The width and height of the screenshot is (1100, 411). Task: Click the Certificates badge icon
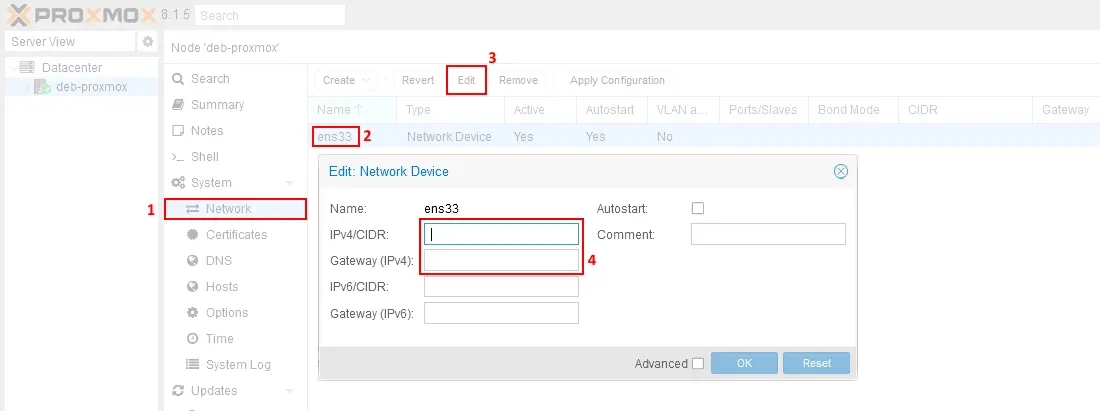pyautogui.click(x=192, y=234)
